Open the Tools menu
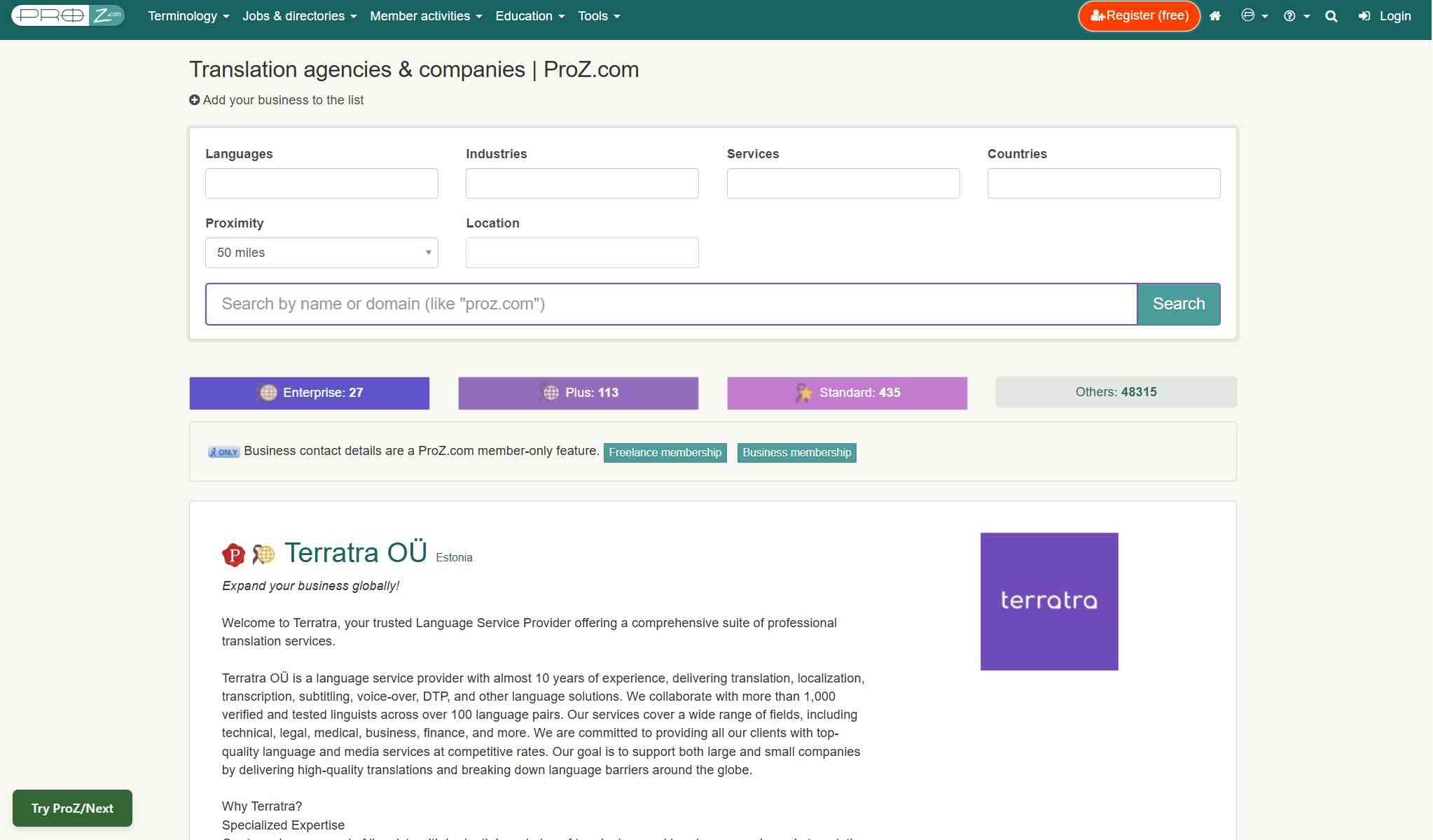 pyautogui.click(x=599, y=16)
